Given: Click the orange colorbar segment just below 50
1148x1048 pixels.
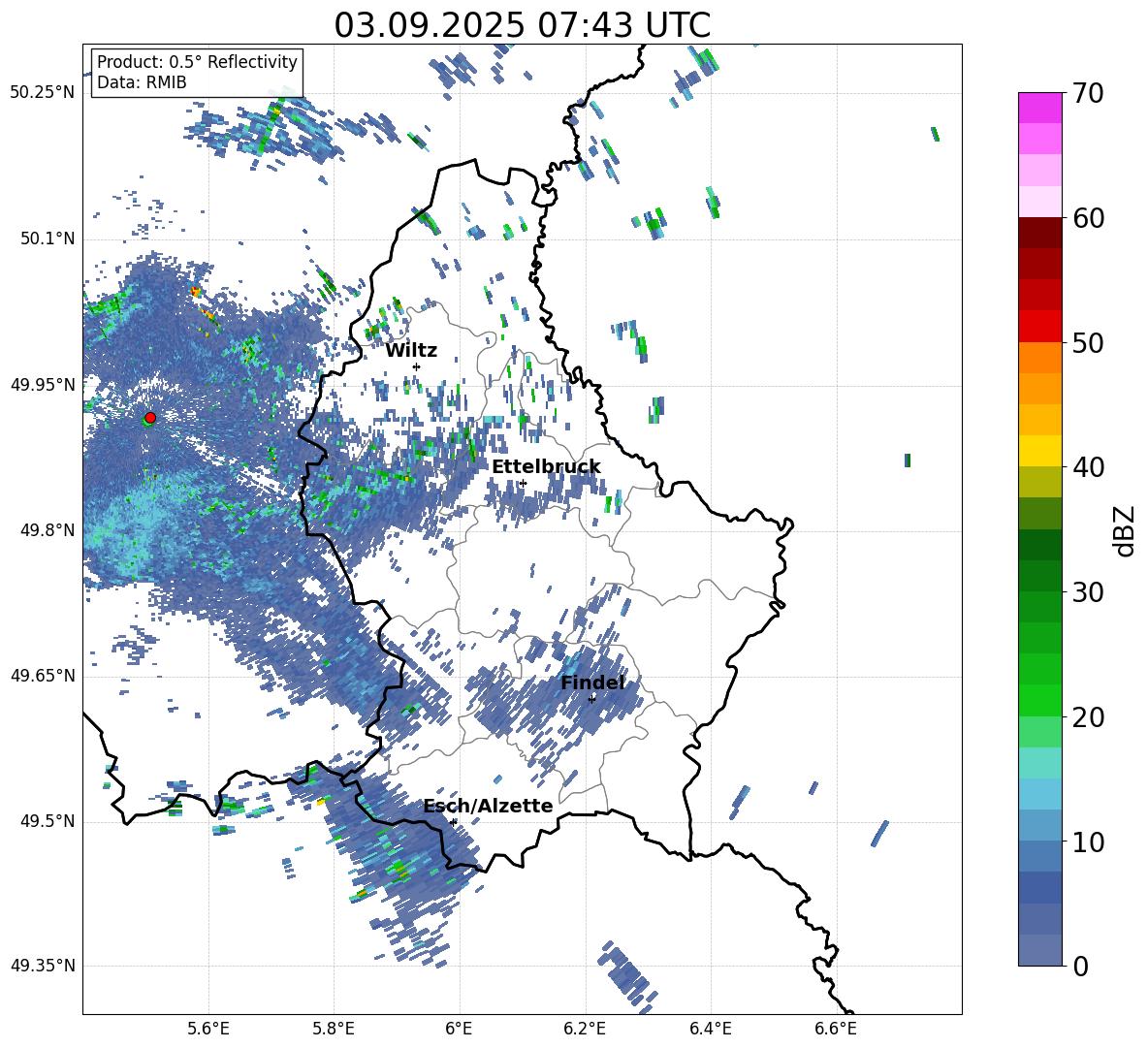Looking at the screenshot, I should coord(1039,358).
